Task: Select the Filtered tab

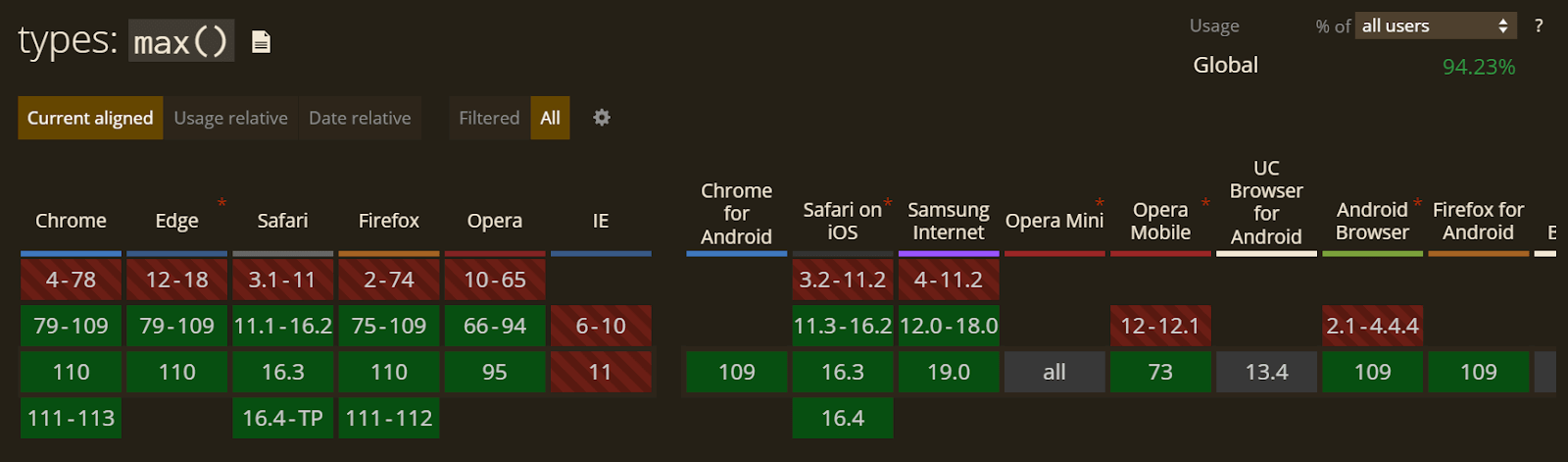Action: 489,118
